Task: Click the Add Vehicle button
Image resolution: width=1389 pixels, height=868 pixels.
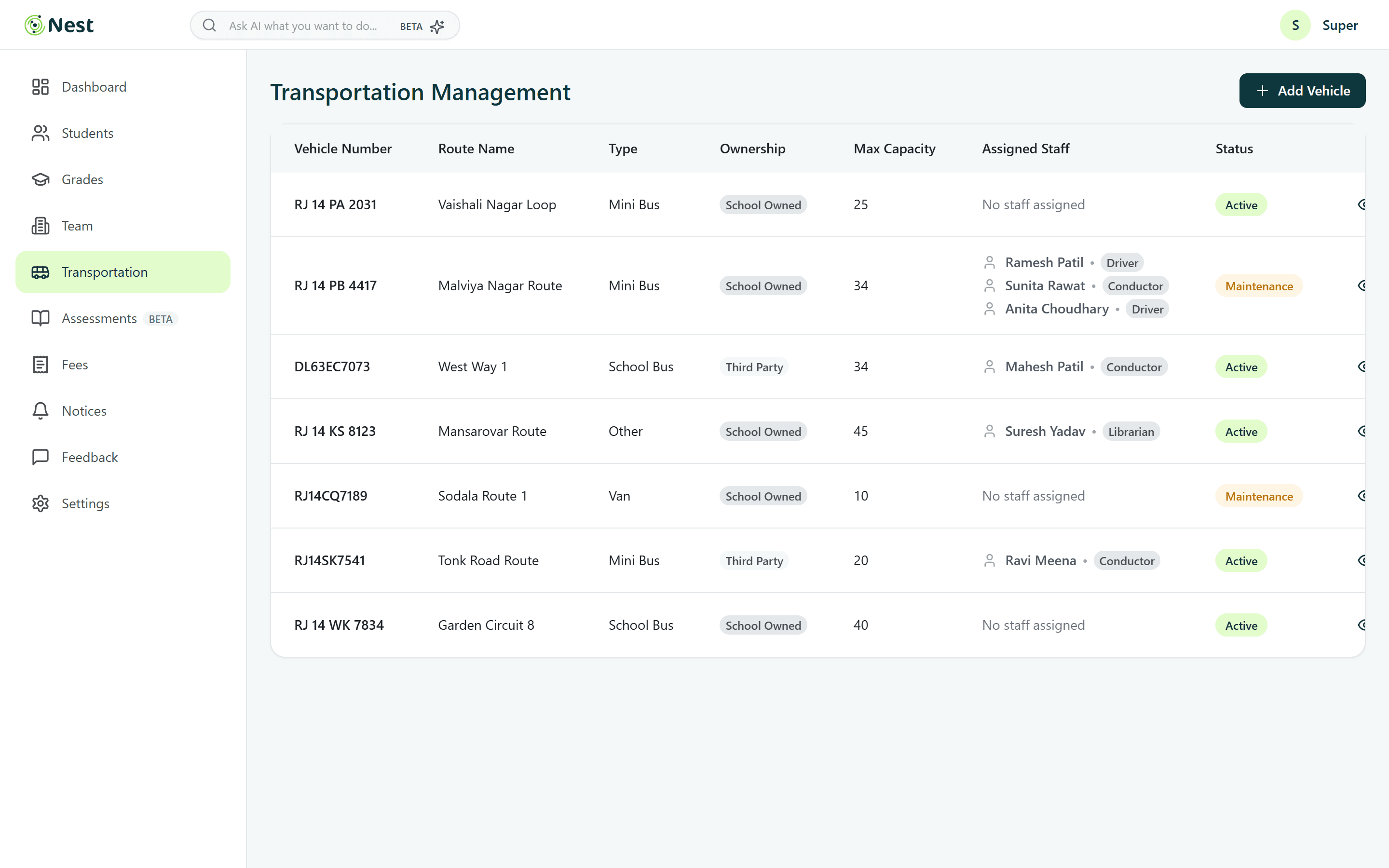Action: click(1302, 91)
